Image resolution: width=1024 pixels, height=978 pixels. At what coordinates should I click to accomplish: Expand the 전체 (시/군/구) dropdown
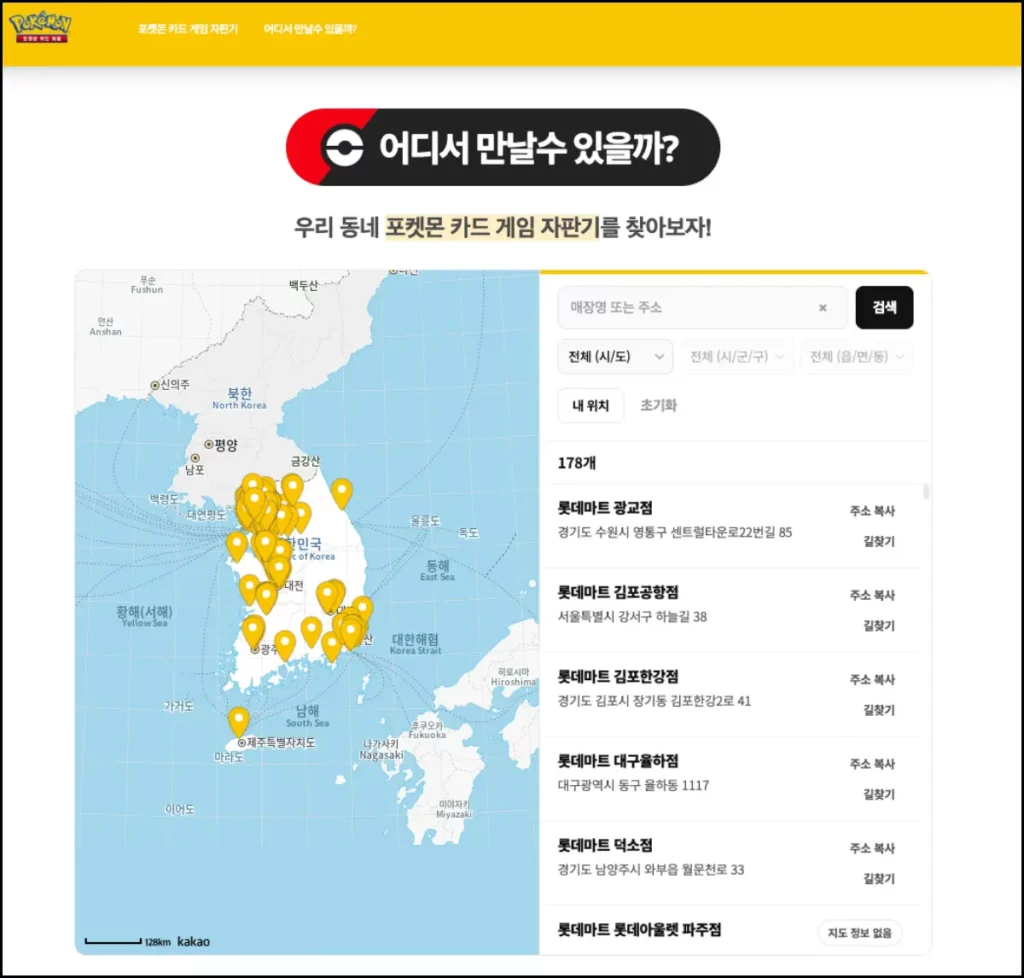click(x=736, y=356)
